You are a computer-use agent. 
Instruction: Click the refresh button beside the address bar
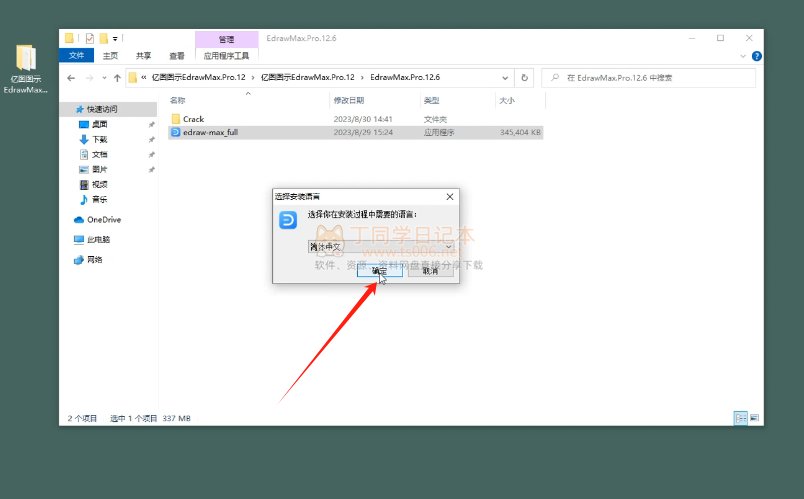point(524,78)
